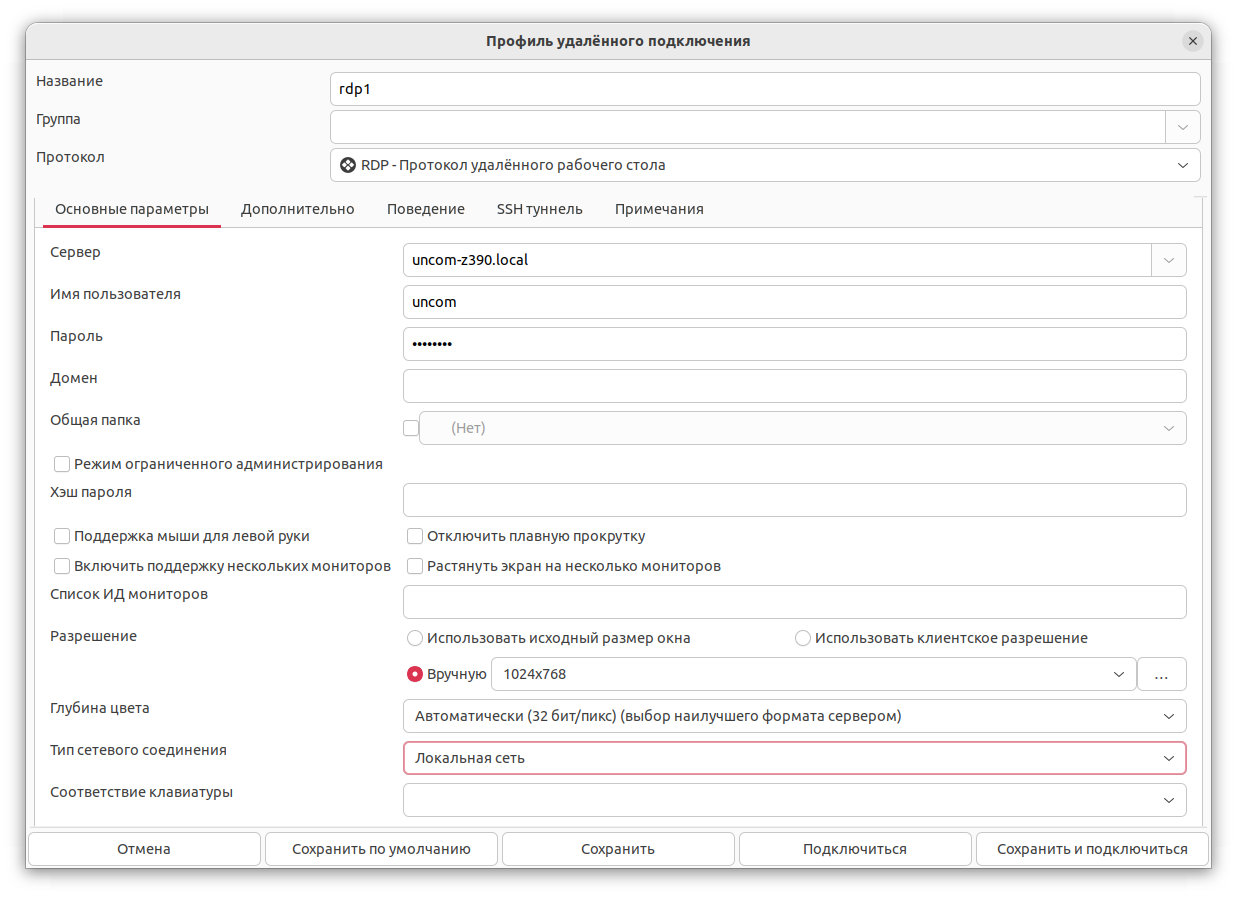Click the Сервер field with uncom-z390.local
This screenshot has width=1237, height=897.
(x=778, y=260)
